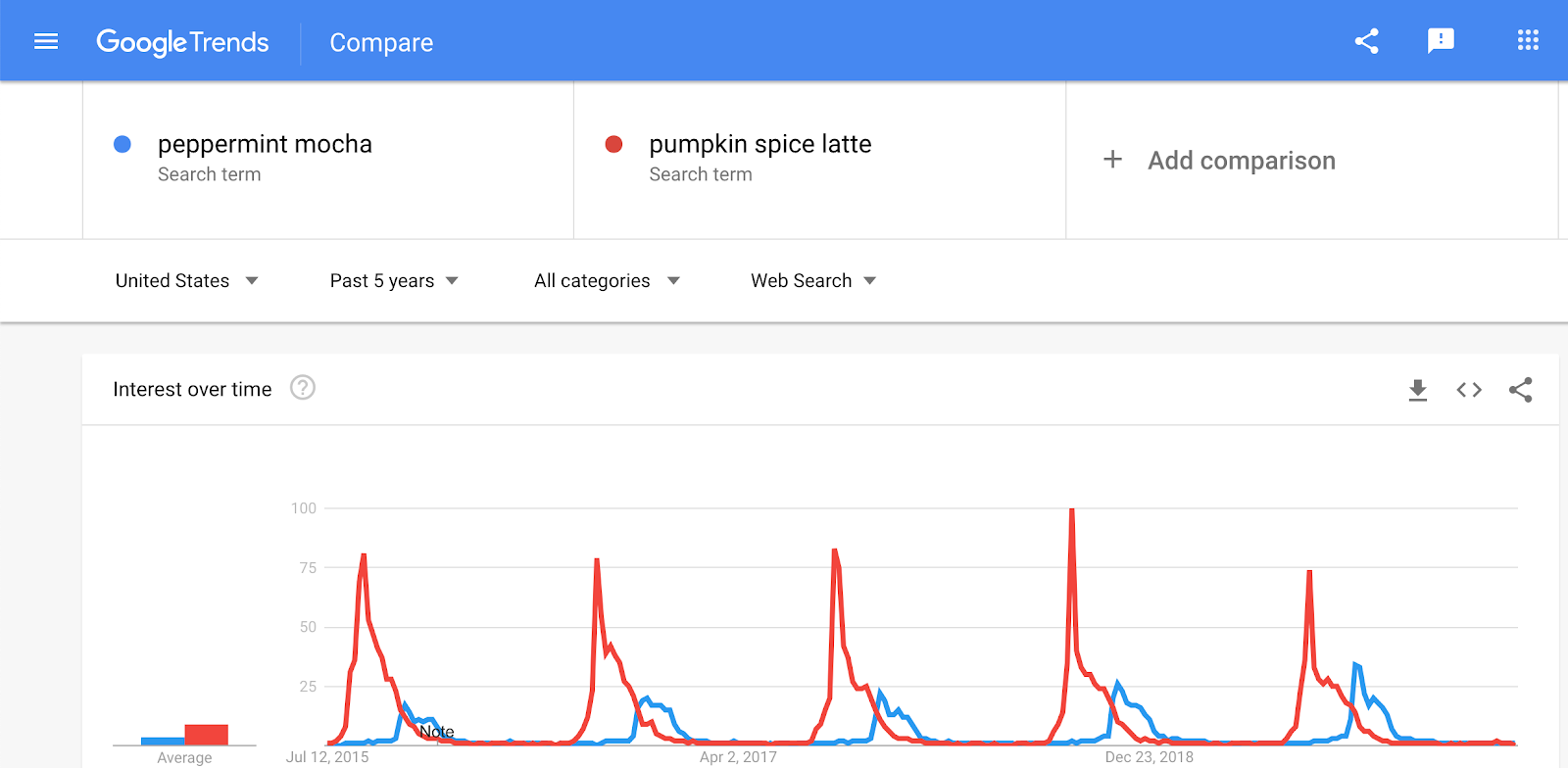Image resolution: width=1568 pixels, height=768 pixels.
Task: Click the Add comparison button
Action: (1241, 161)
